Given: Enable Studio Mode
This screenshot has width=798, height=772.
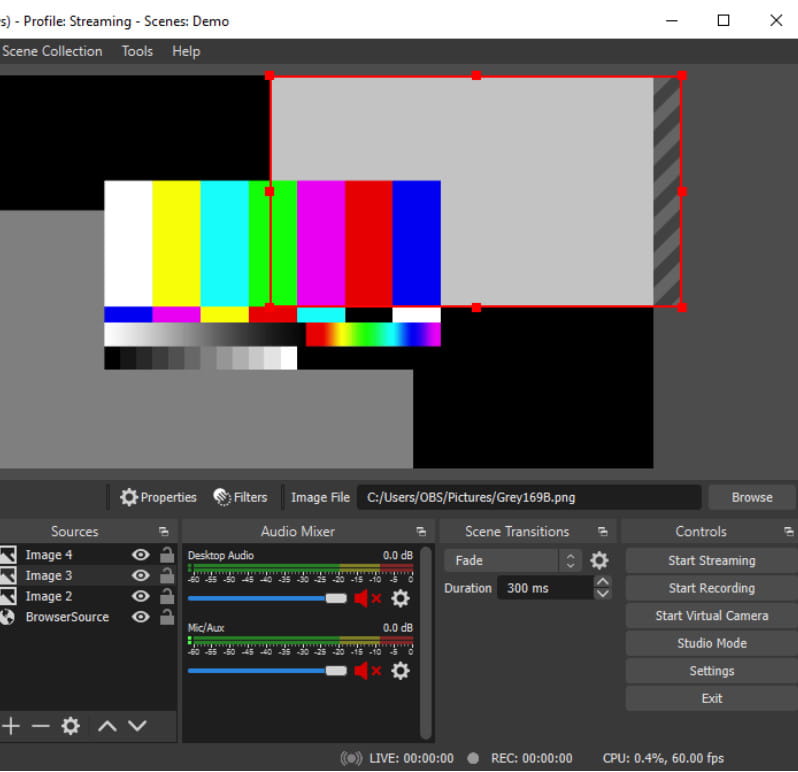Looking at the screenshot, I should (711, 643).
